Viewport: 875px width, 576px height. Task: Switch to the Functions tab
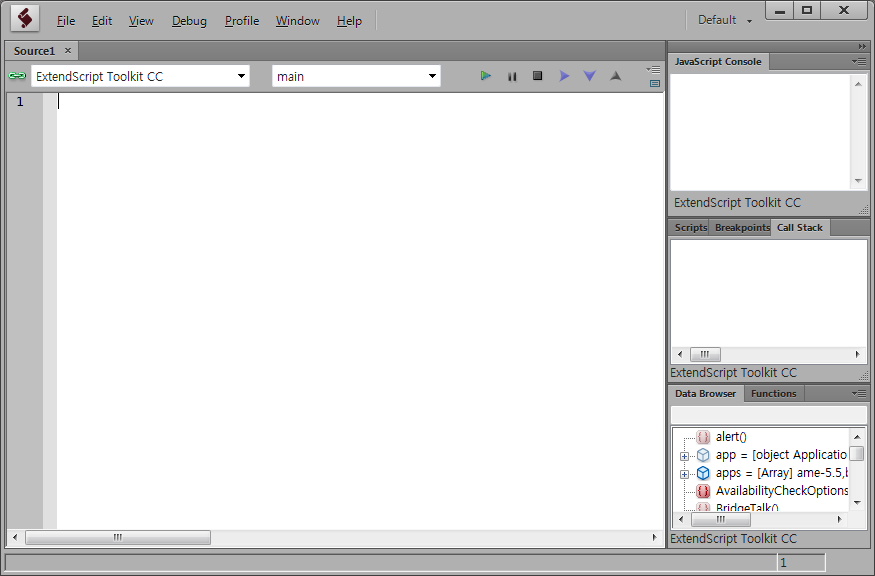[773, 393]
